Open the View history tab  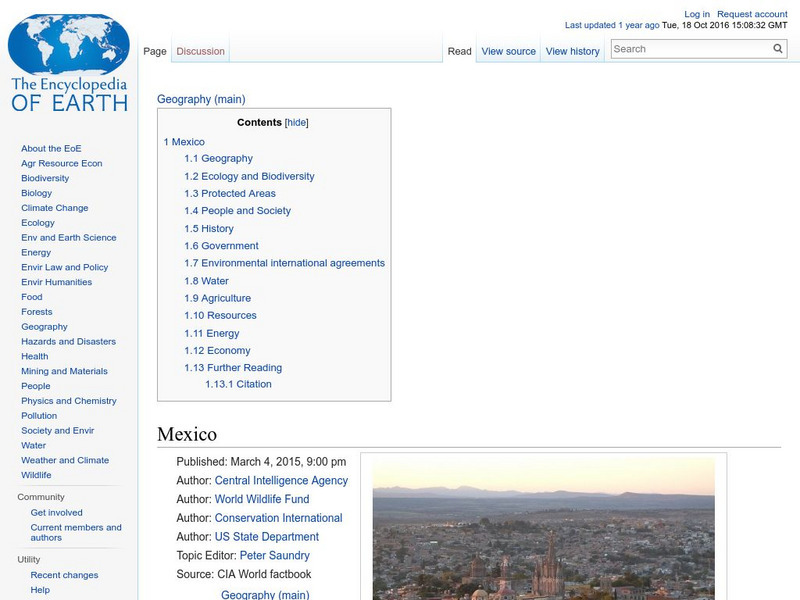[572, 51]
